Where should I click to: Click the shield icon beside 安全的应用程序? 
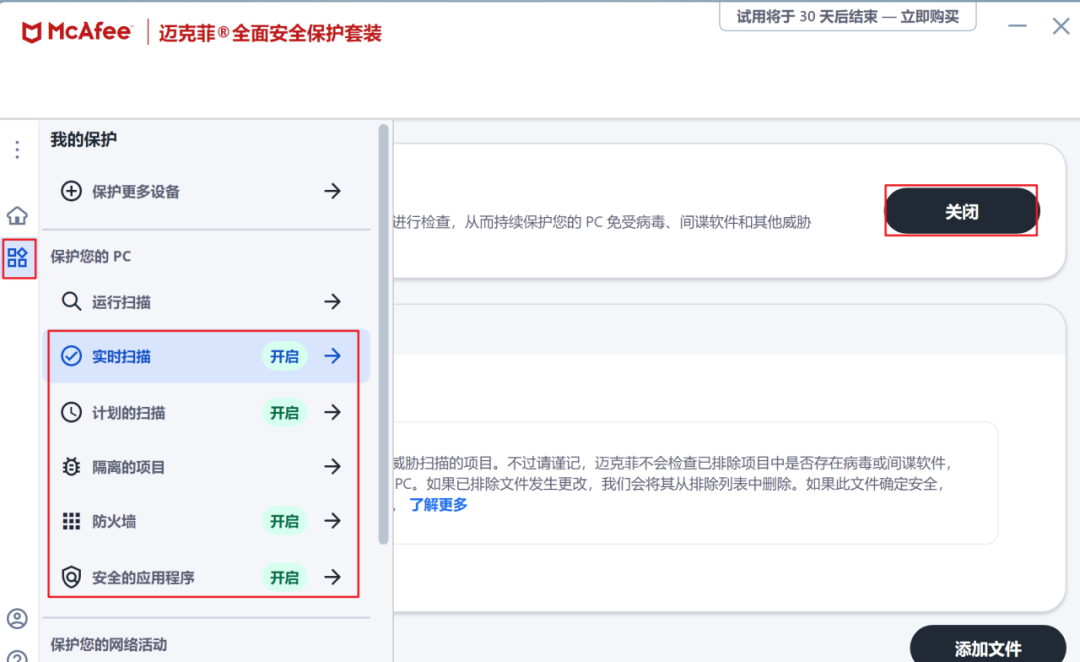(71, 577)
